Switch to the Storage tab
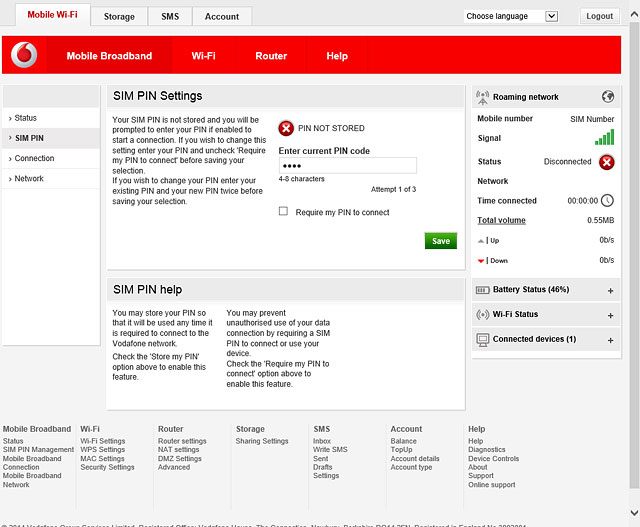This screenshot has height=527, width=640. click(119, 17)
